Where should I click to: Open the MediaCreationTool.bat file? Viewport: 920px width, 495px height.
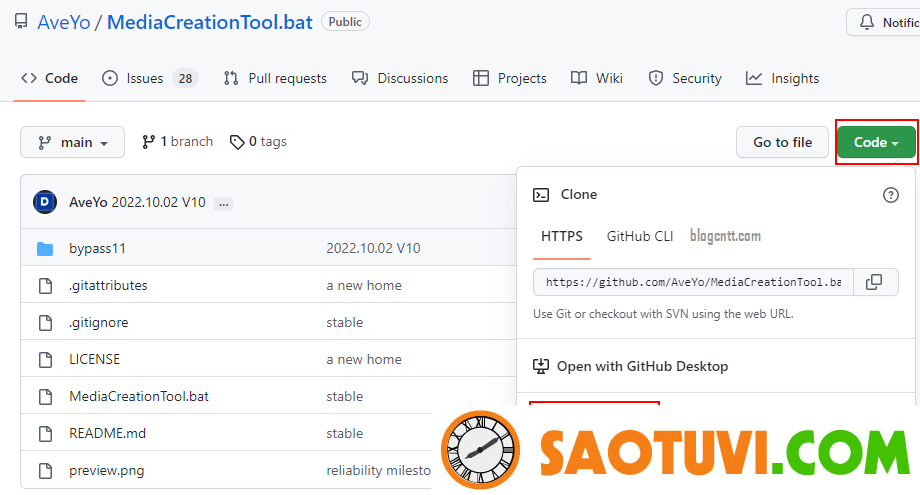click(x=139, y=396)
